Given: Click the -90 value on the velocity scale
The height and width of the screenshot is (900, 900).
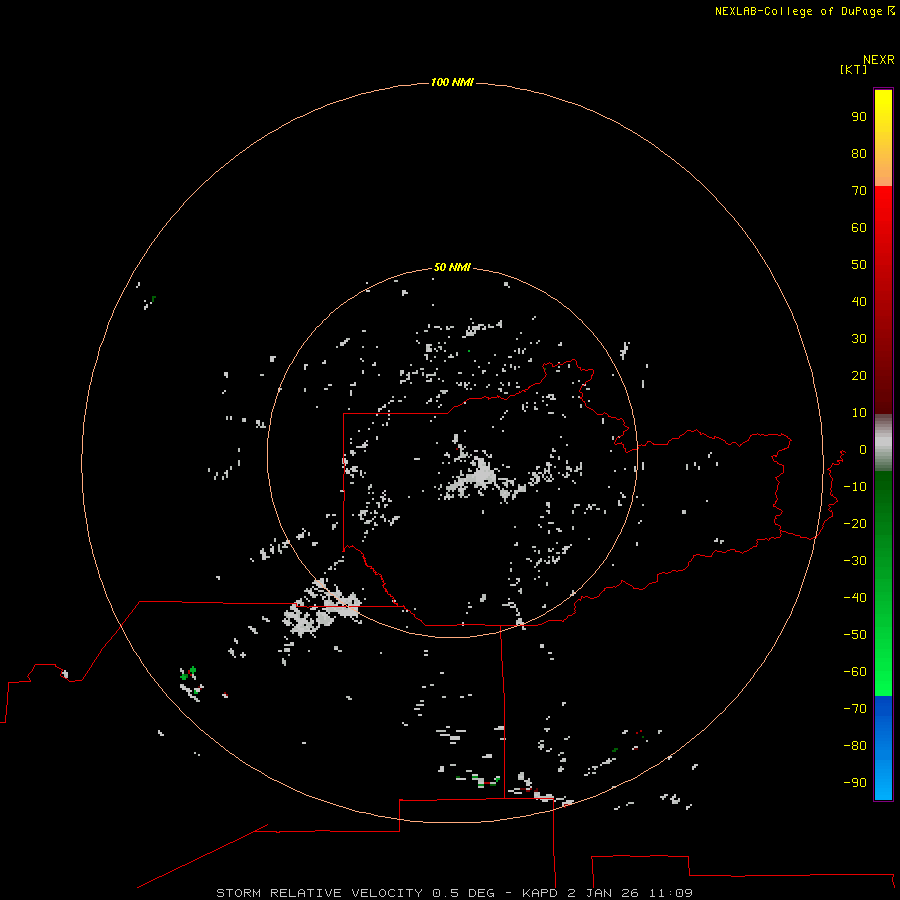Looking at the screenshot, I should 855,783.
